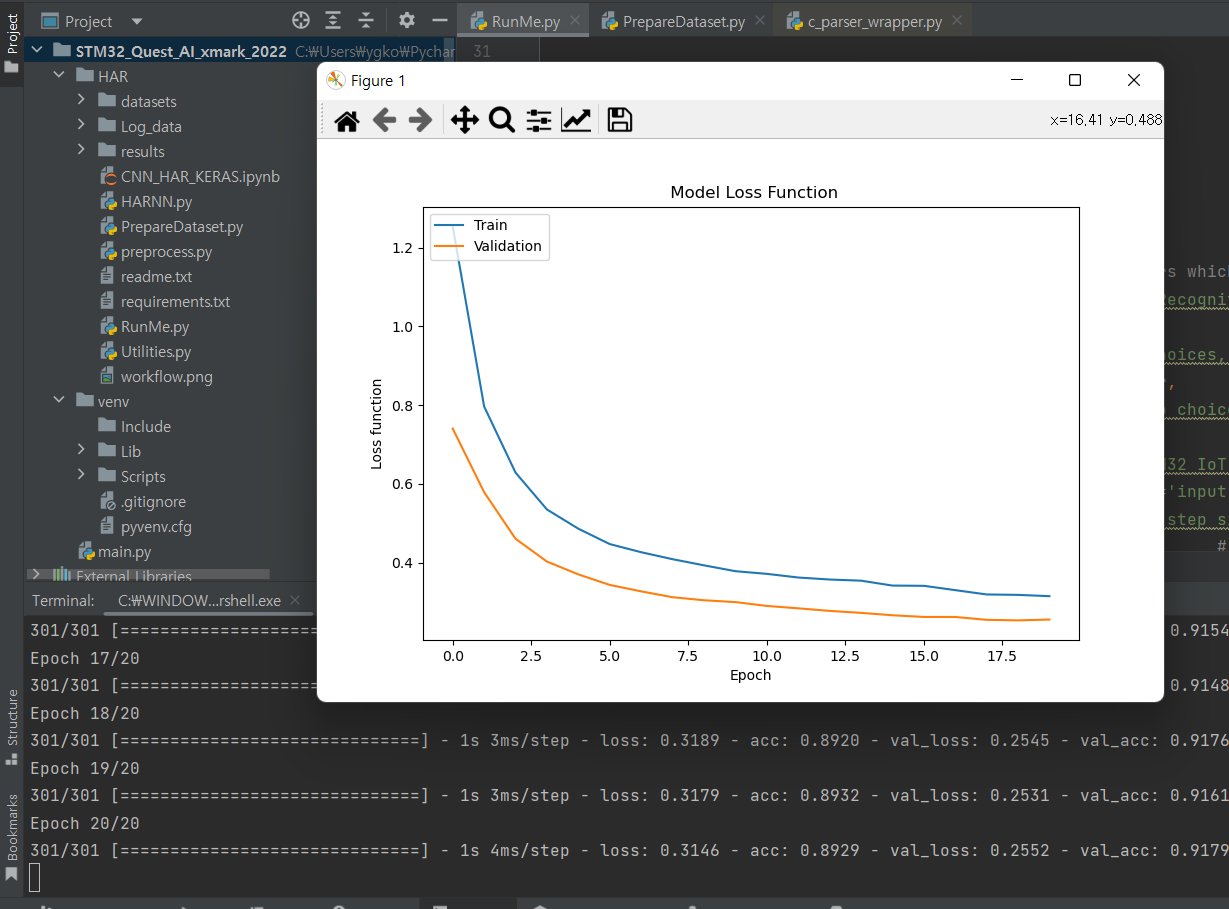Open Project panel settings gear
The height and width of the screenshot is (909, 1229).
click(406, 20)
